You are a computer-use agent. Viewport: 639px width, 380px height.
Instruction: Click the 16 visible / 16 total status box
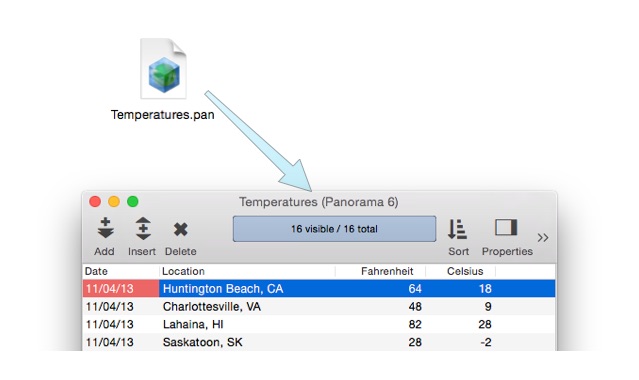coord(334,229)
